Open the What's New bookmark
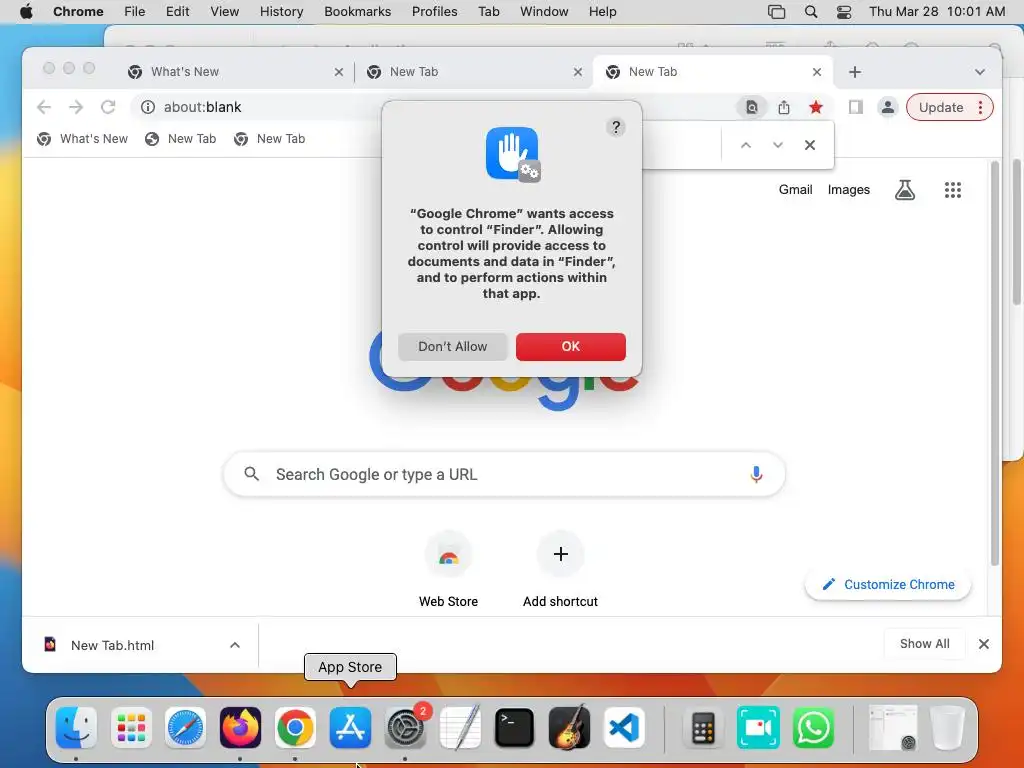The height and width of the screenshot is (768, 1024). point(82,138)
